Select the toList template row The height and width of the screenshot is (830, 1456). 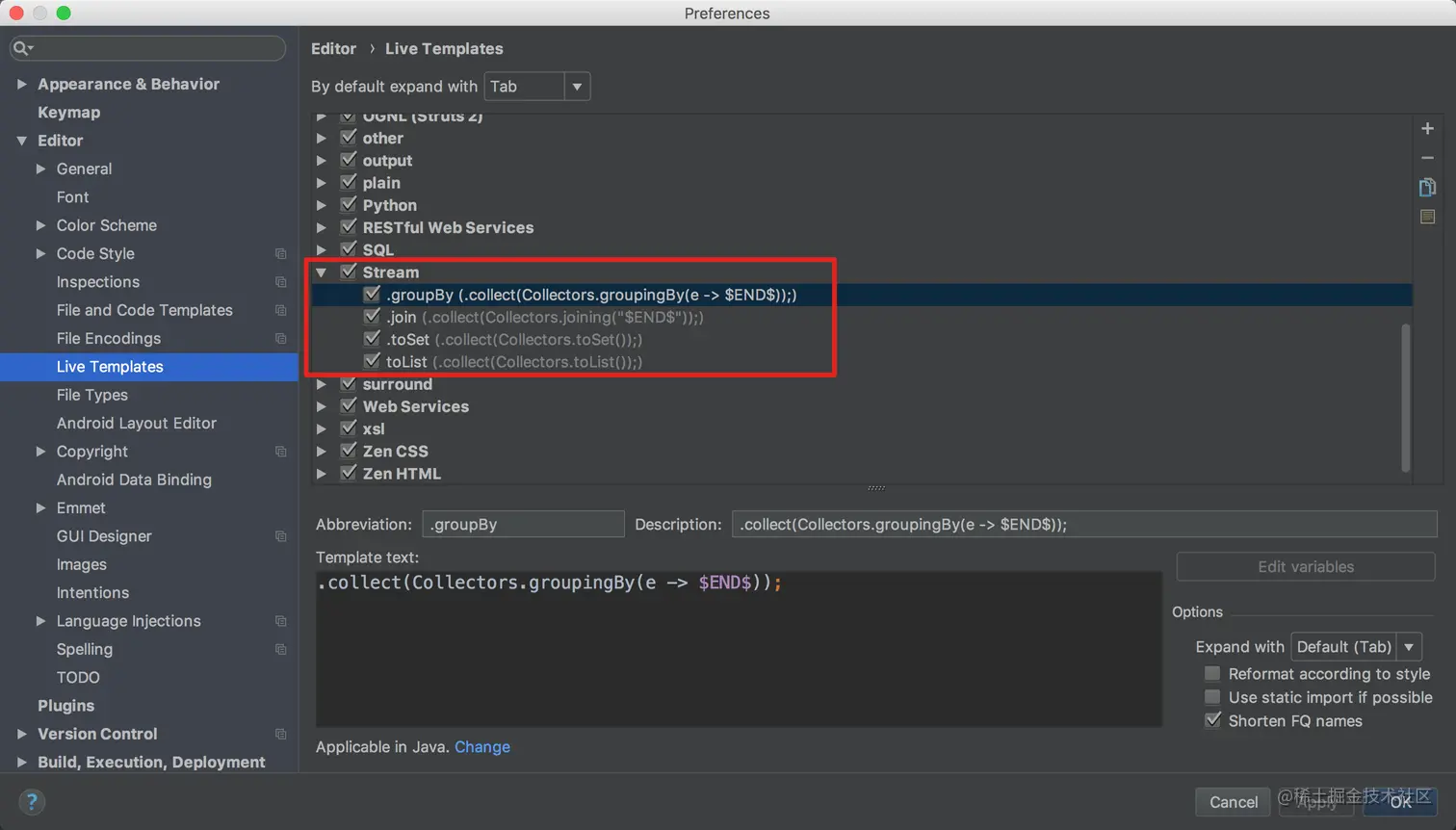click(863, 362)
